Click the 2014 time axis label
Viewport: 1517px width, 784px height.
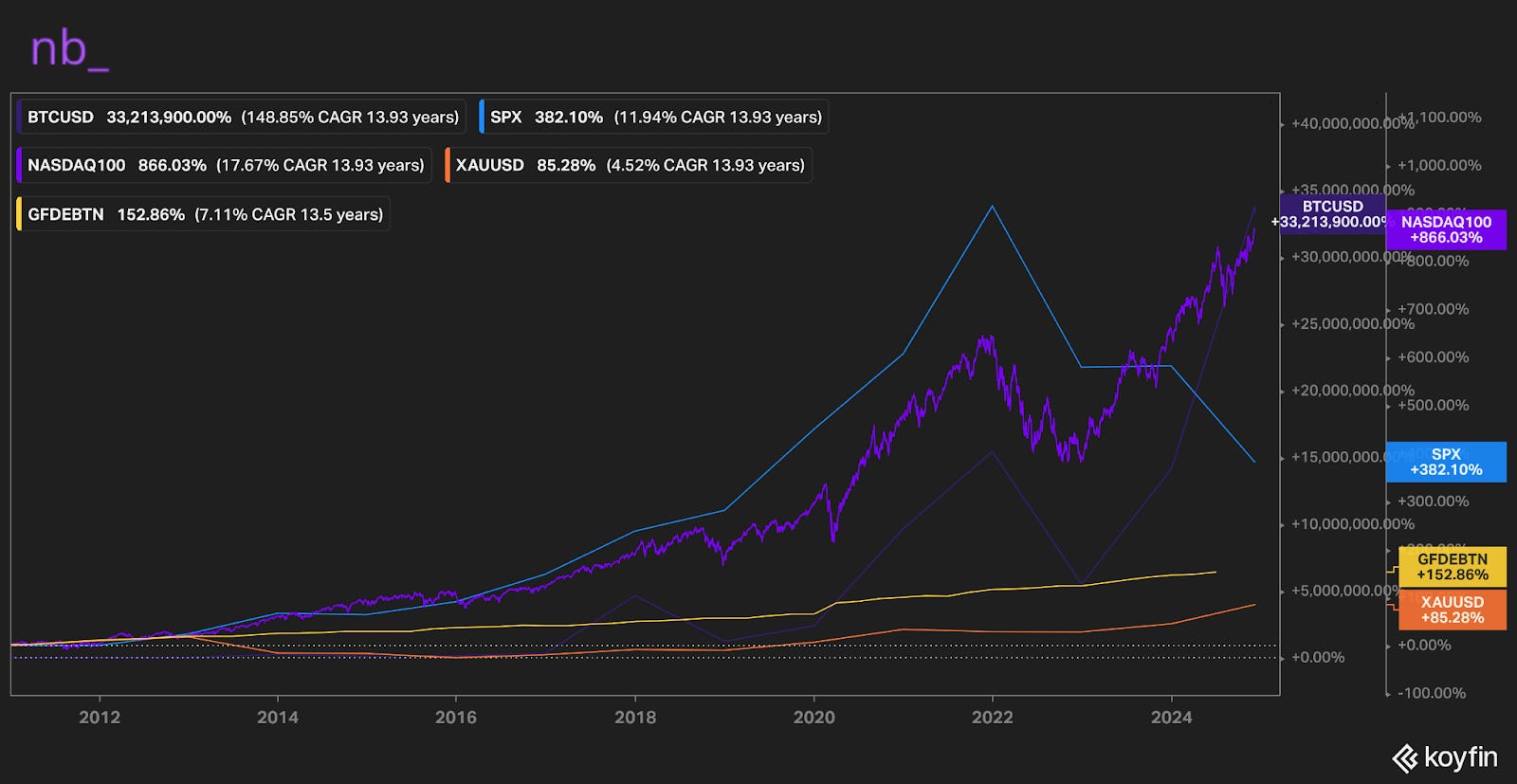278,718
